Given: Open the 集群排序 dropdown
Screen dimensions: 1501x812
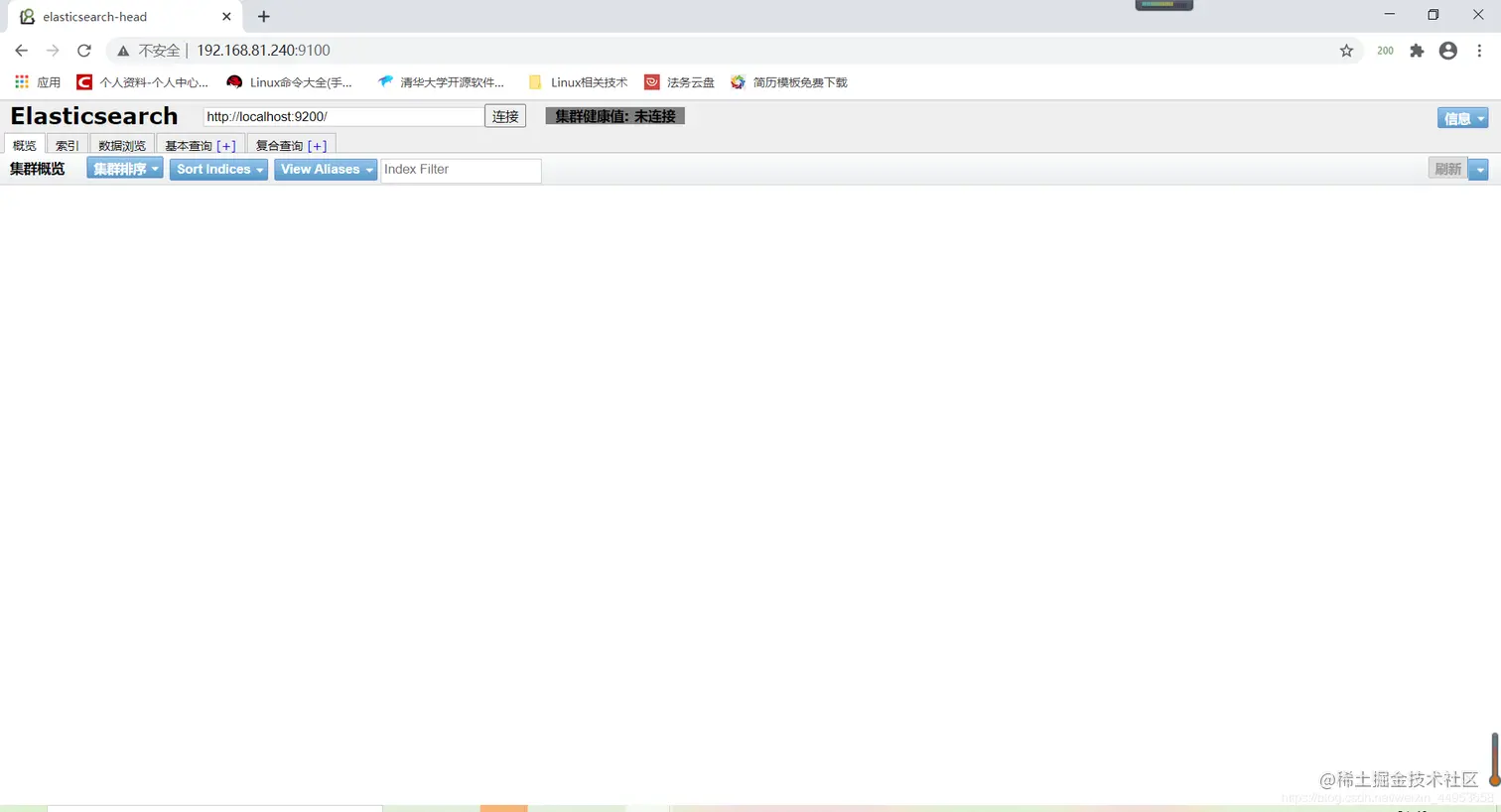Looking at the screenshot, I should [125, 169].
